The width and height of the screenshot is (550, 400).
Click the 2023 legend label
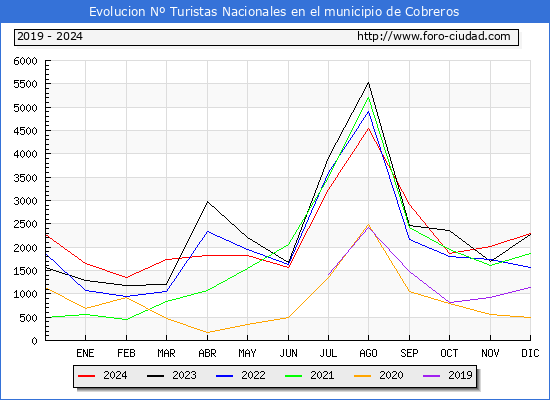coord(184,375)
